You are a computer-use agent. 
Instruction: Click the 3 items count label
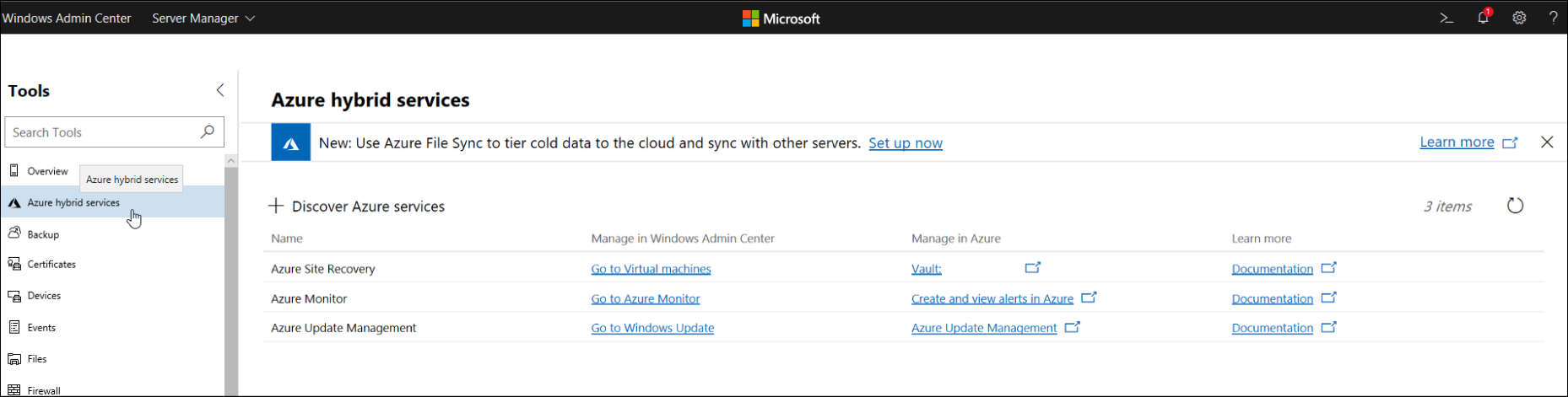(x=1447, y=207)
